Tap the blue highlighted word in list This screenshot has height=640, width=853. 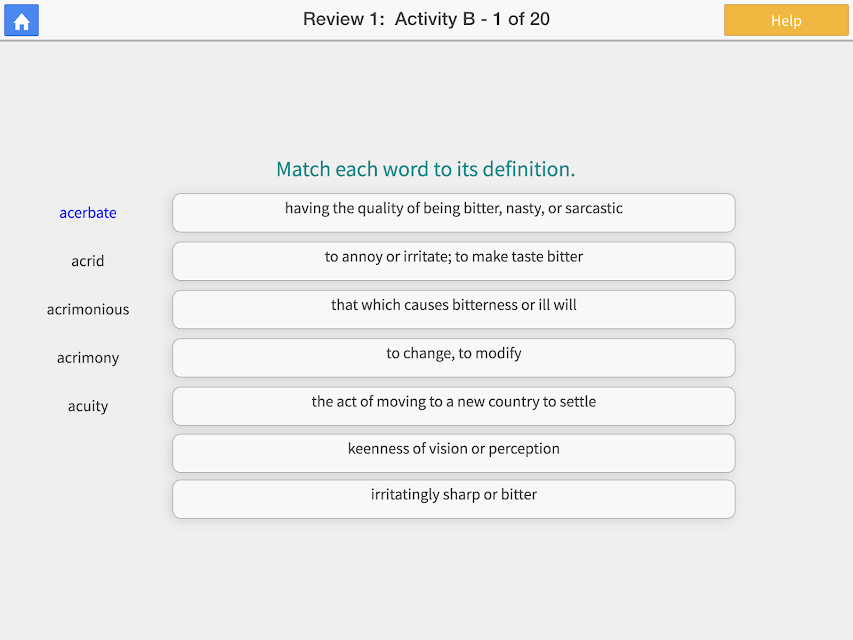coord(88,213)
